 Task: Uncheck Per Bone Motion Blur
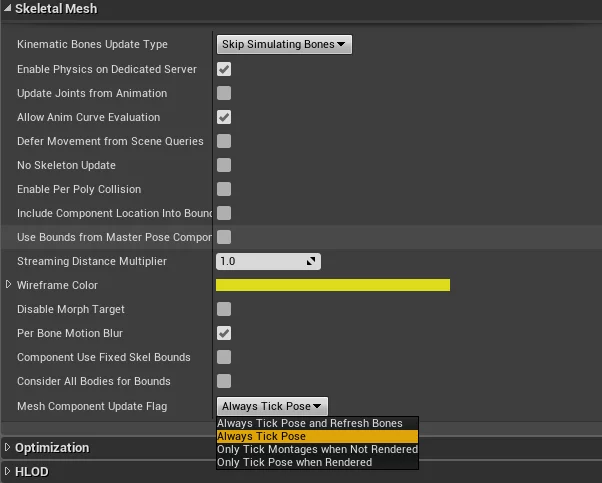(x=225, y=333)
